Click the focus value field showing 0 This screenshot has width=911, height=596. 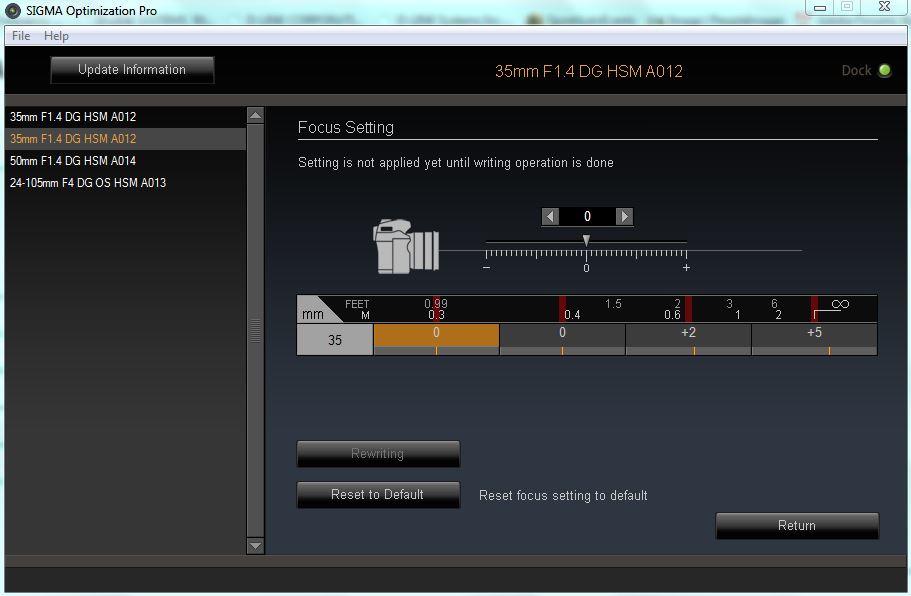(587, 217)
